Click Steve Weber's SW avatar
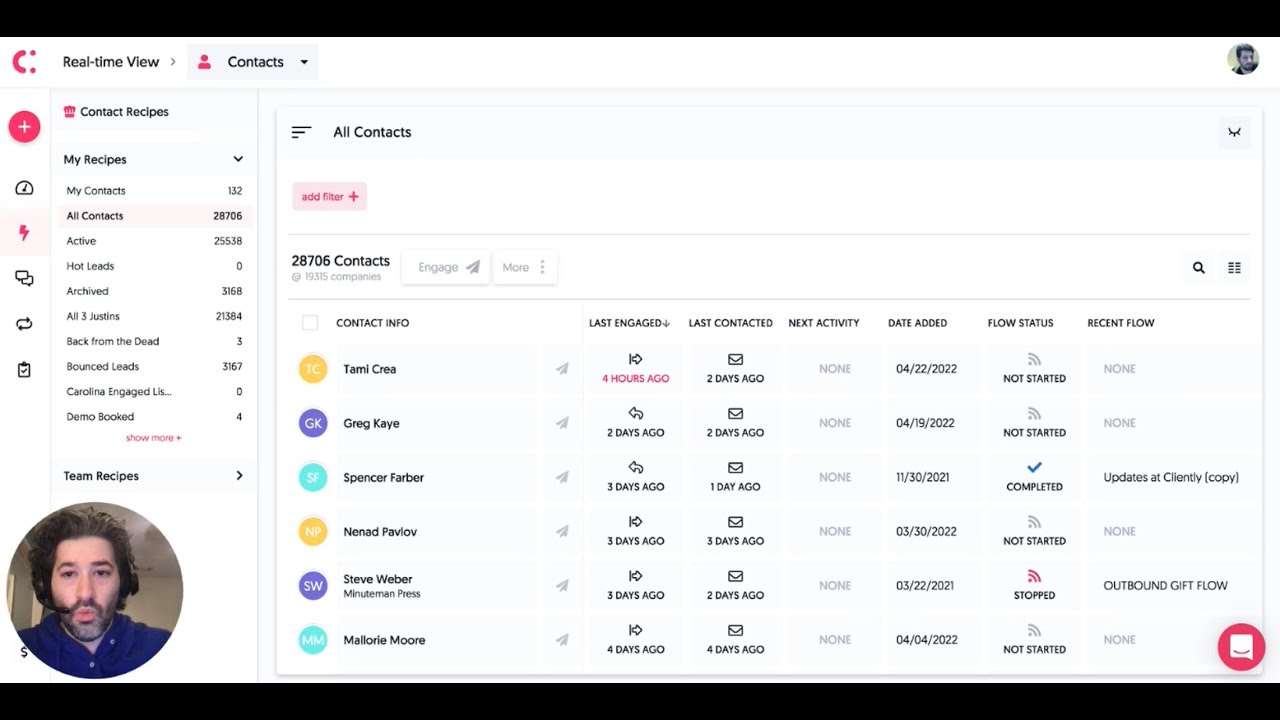The height and width of the screenshot is (720, 1280). tap(313, 585)
